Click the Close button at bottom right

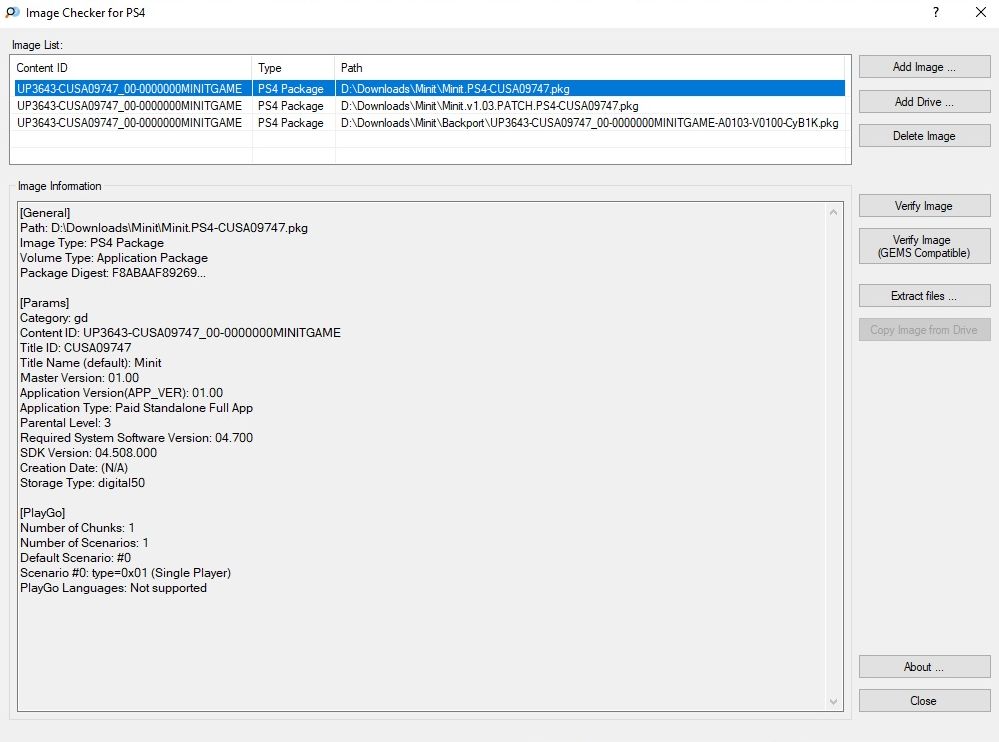click(924, 701)
